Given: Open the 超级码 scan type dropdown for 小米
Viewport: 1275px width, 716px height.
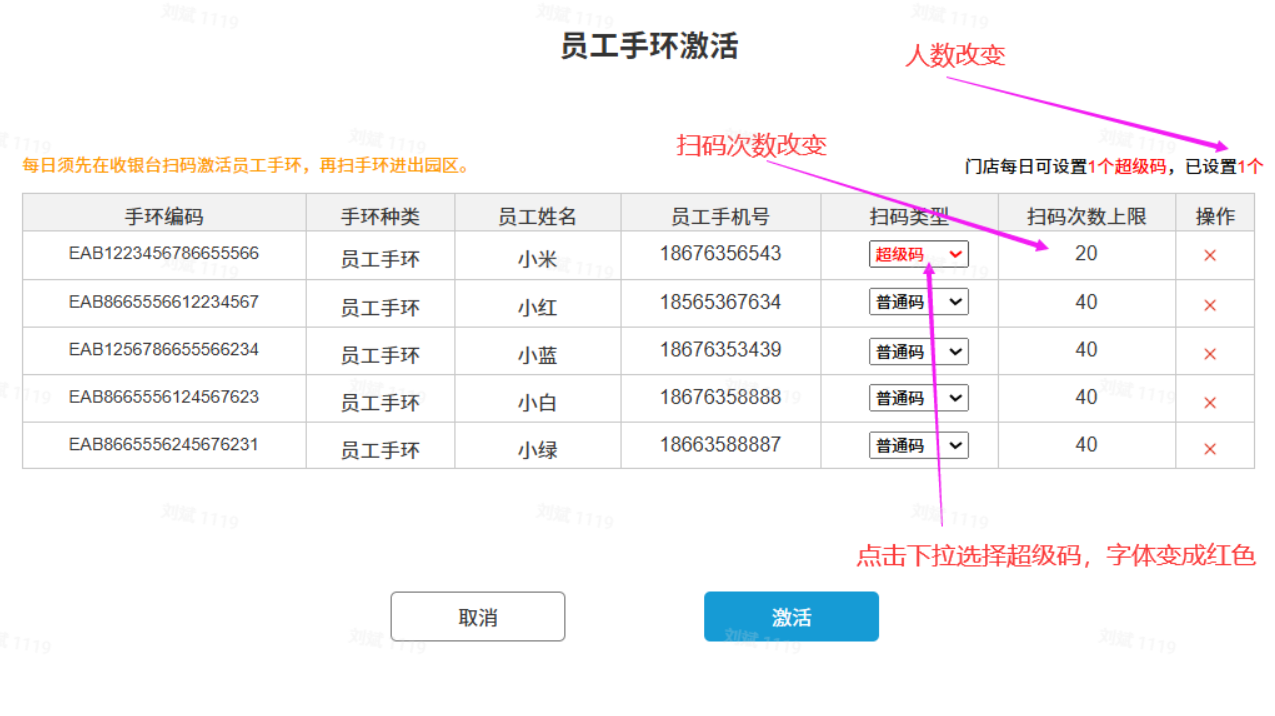Looking at the screenshot, I should coord(918,255).
